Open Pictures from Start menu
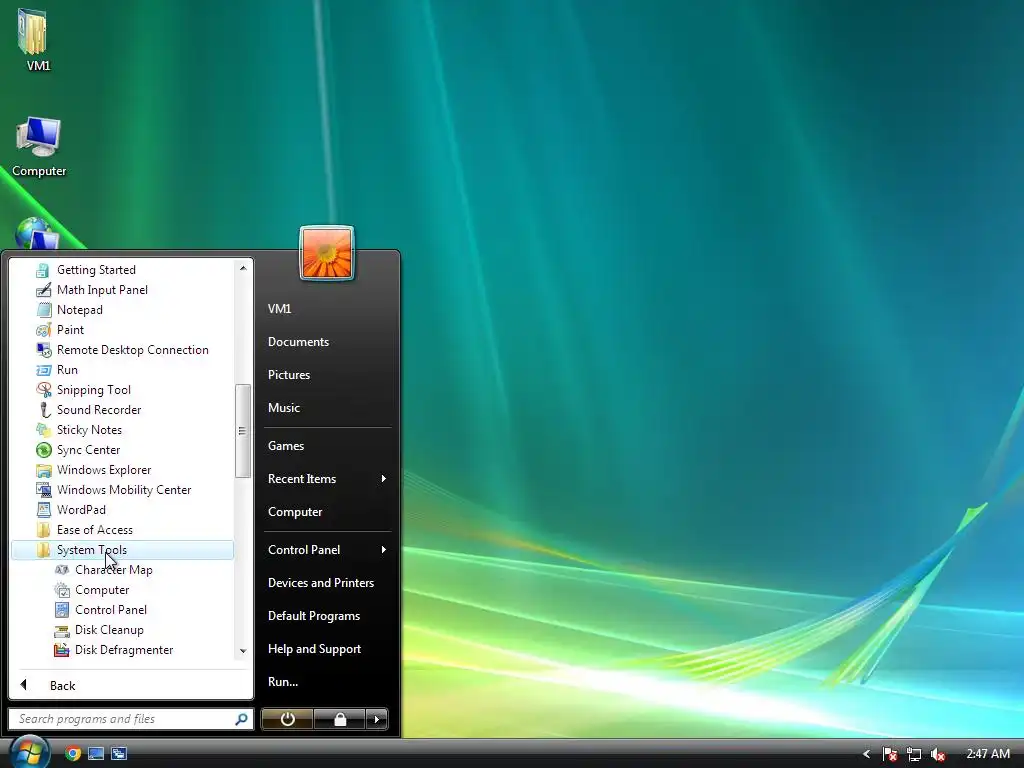The height and width of the screenshot is (768, 1024). (289, 375)
